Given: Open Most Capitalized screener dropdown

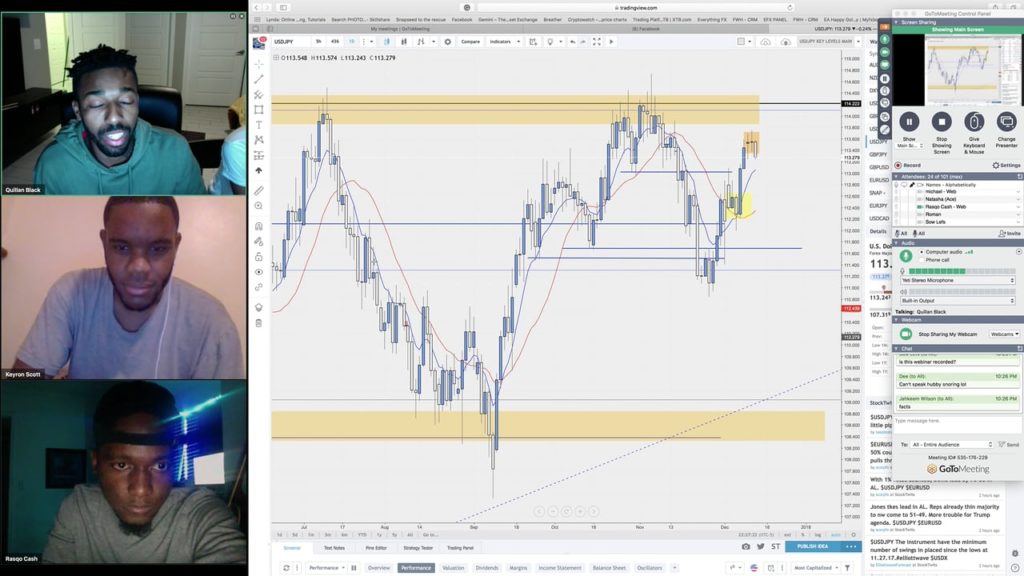Looking at the screenshot, I should (x=815, y=568).
